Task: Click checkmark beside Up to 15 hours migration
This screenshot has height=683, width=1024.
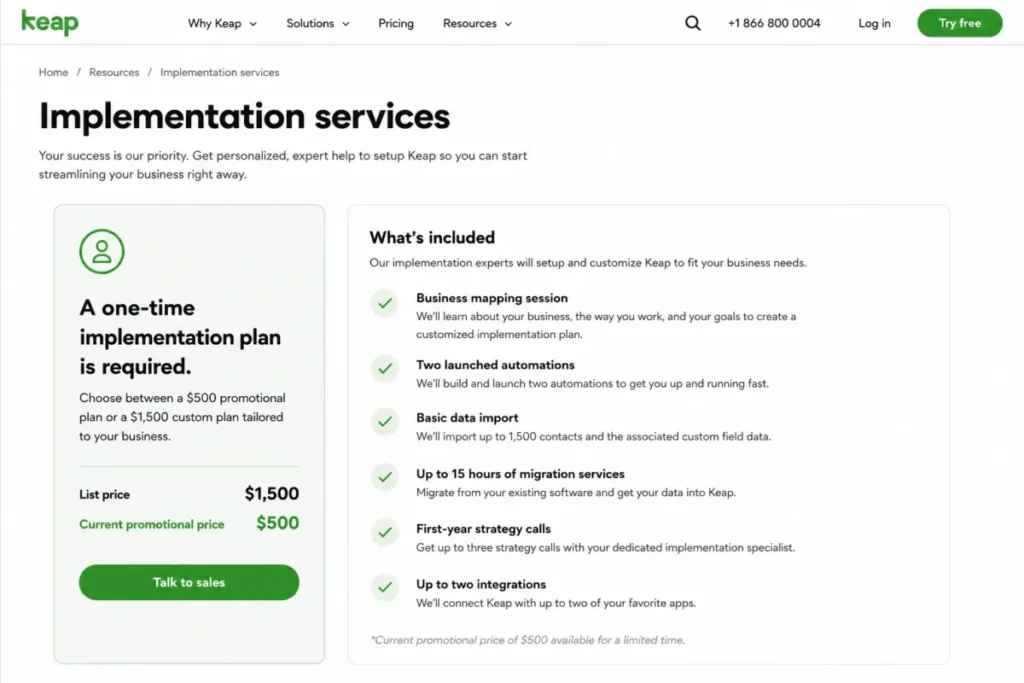Action: [x=385, y=477]
